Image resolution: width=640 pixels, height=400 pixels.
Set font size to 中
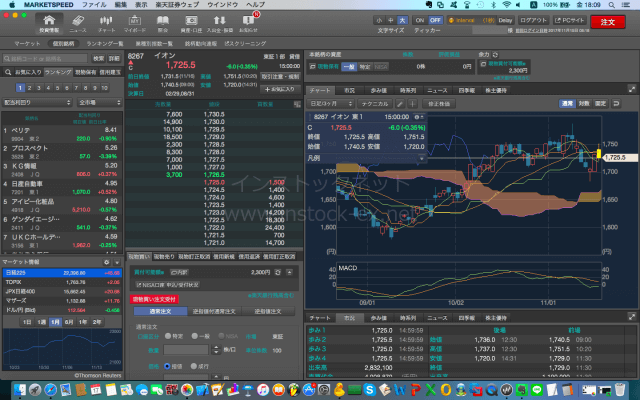click(391, 20)
